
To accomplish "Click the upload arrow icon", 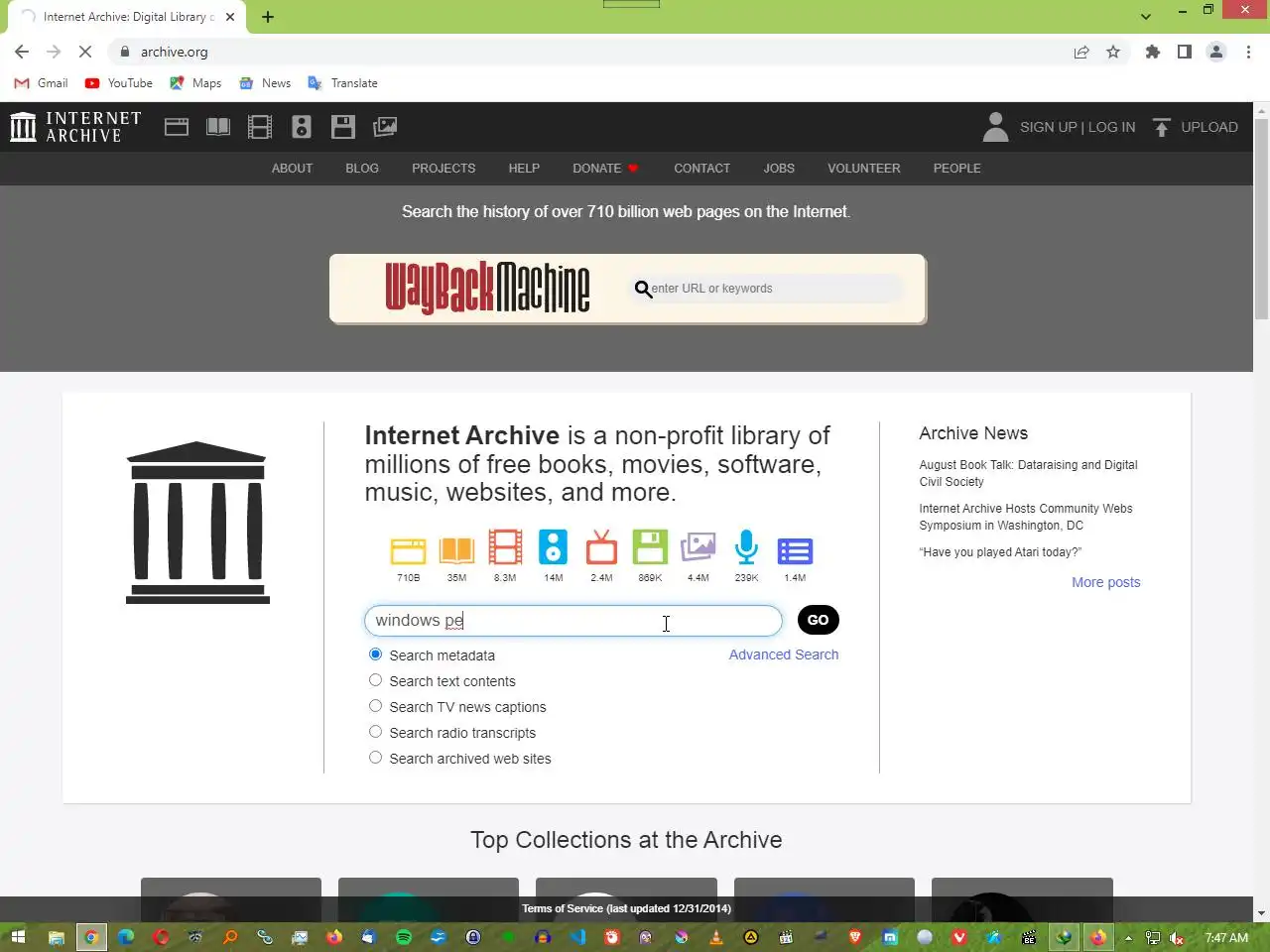I will coord(1162,127).
